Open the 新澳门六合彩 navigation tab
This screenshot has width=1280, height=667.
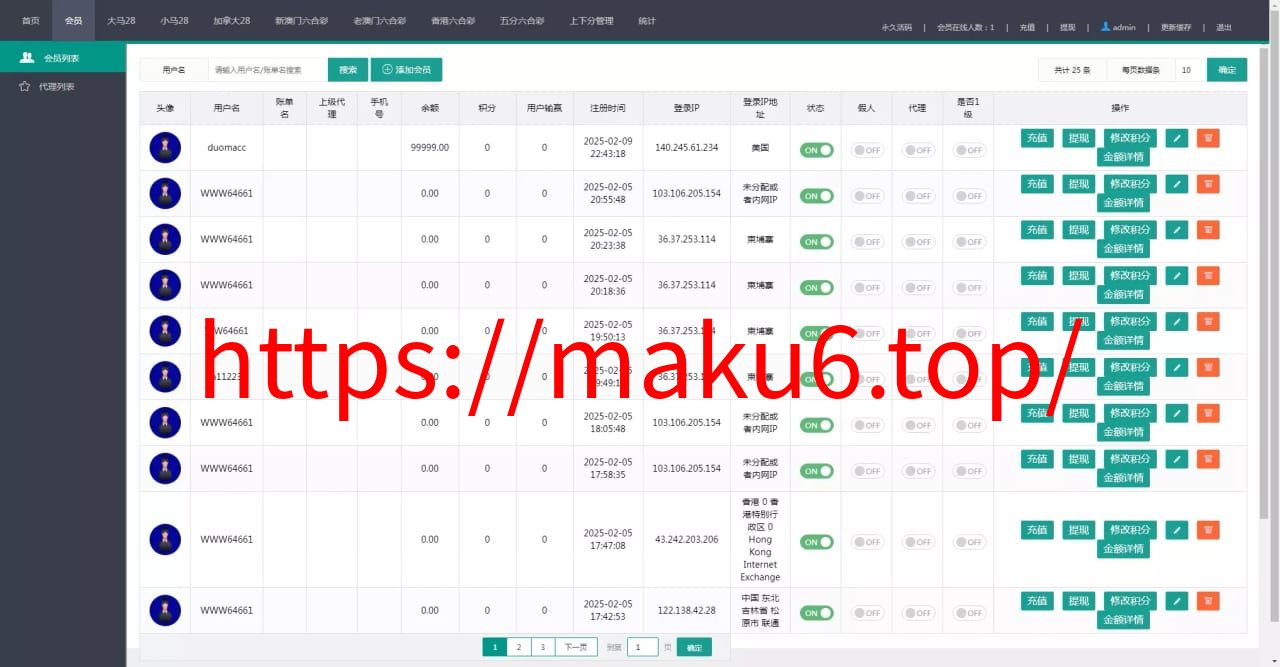(x=301, y=21)
